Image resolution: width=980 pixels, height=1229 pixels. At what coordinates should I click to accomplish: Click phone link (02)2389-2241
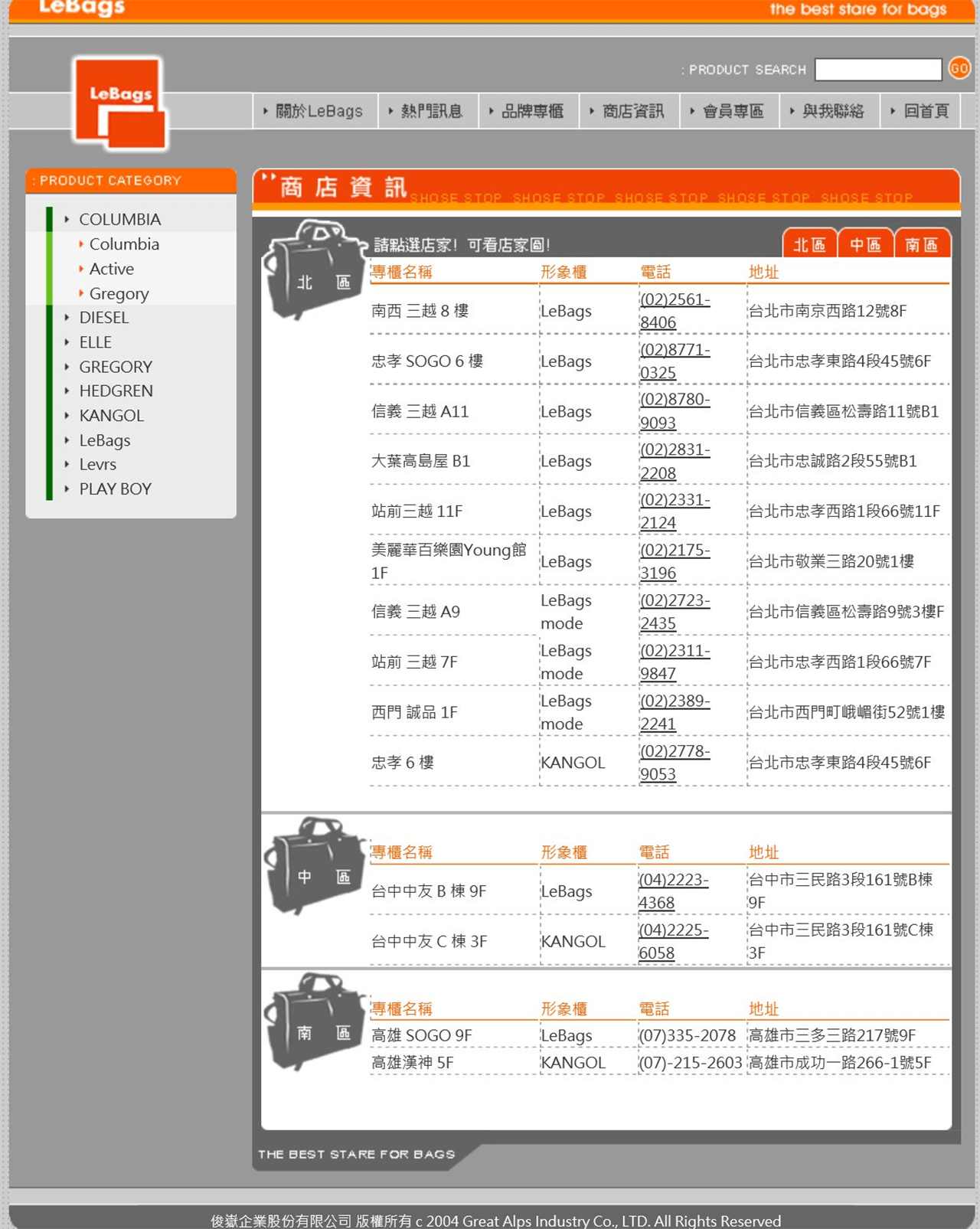pos(675,712)
